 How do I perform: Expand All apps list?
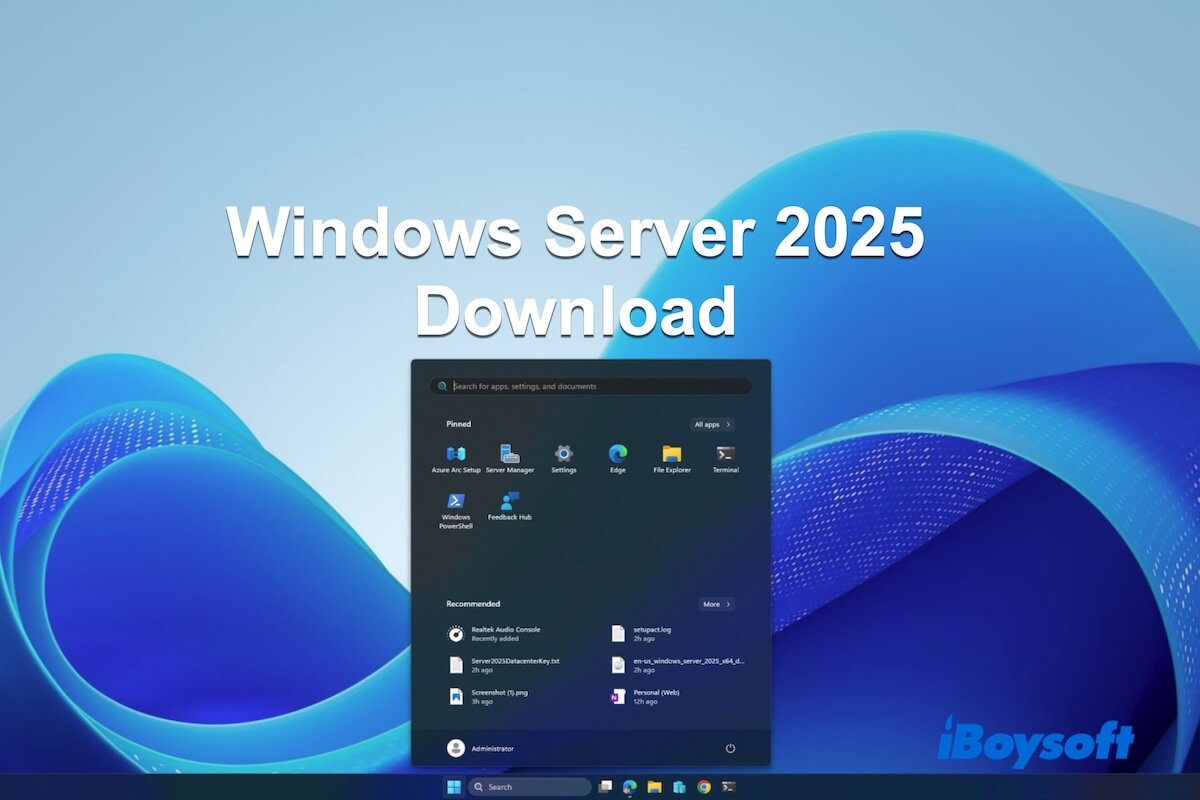tap(713, 424)
